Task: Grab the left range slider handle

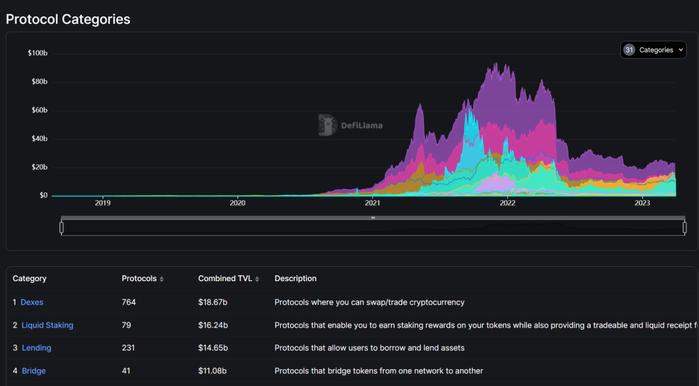Action: click(x=62, y=228)
